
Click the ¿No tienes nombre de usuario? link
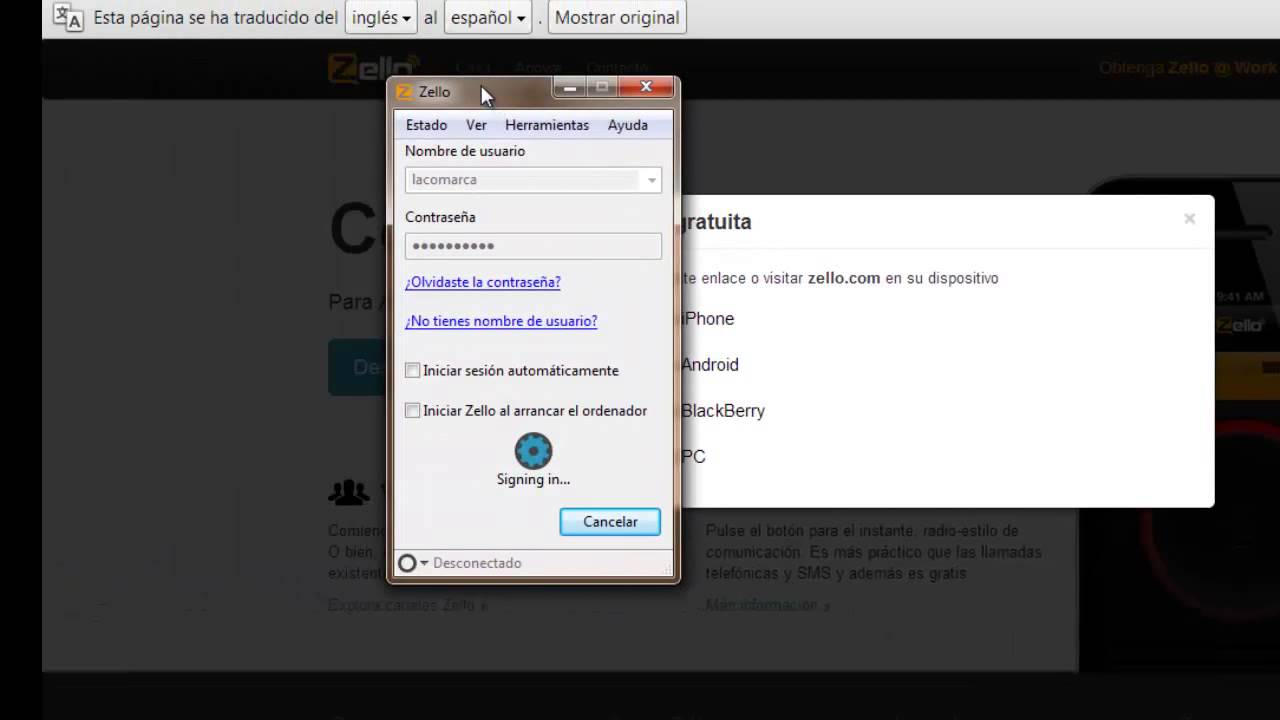(501, 321)
